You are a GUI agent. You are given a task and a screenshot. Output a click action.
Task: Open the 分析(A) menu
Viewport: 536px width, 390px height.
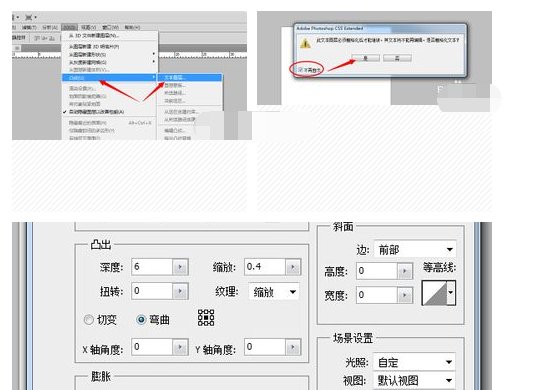(50, 27)
